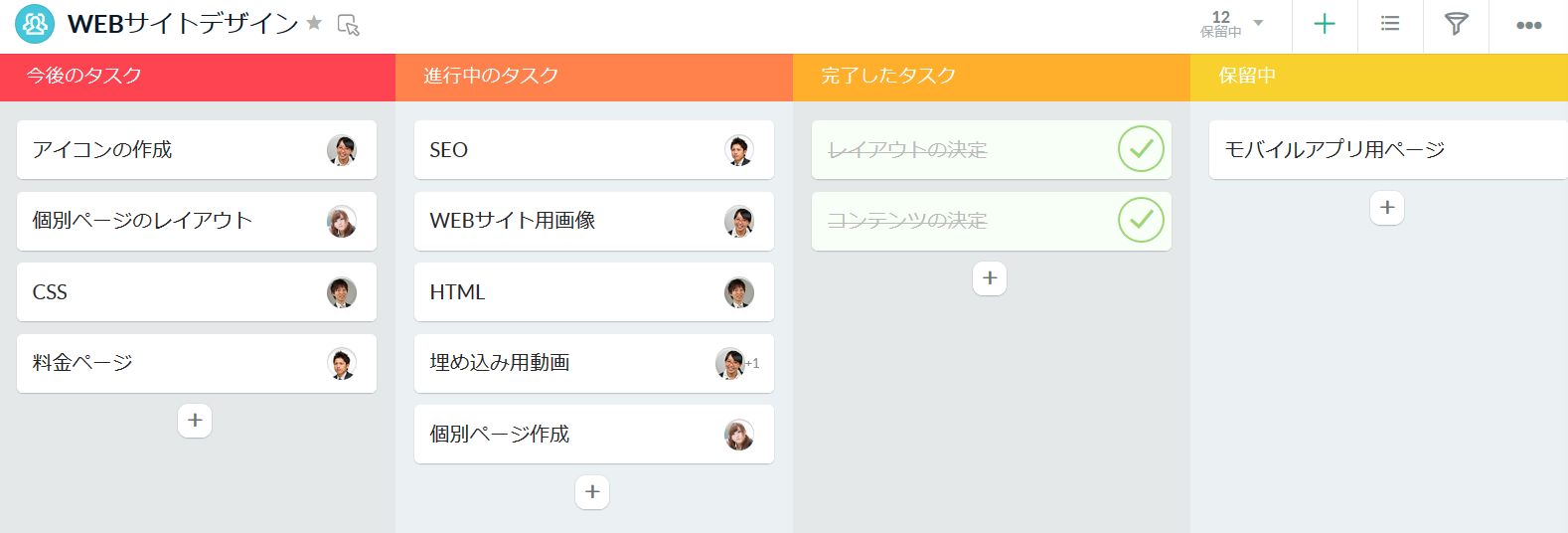1568x533 pixels.
Task: Click assignee avatar on 個別ページ作成 card
Action: (738, 435)
